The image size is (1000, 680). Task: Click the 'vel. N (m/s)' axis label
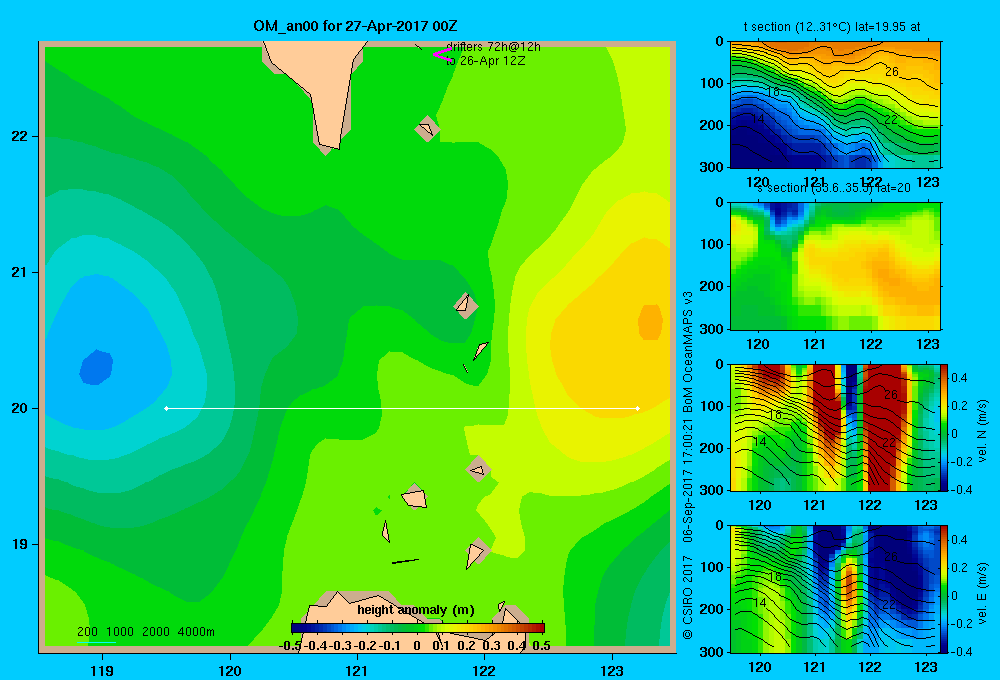pyautogui.click(x=982, y=431)
